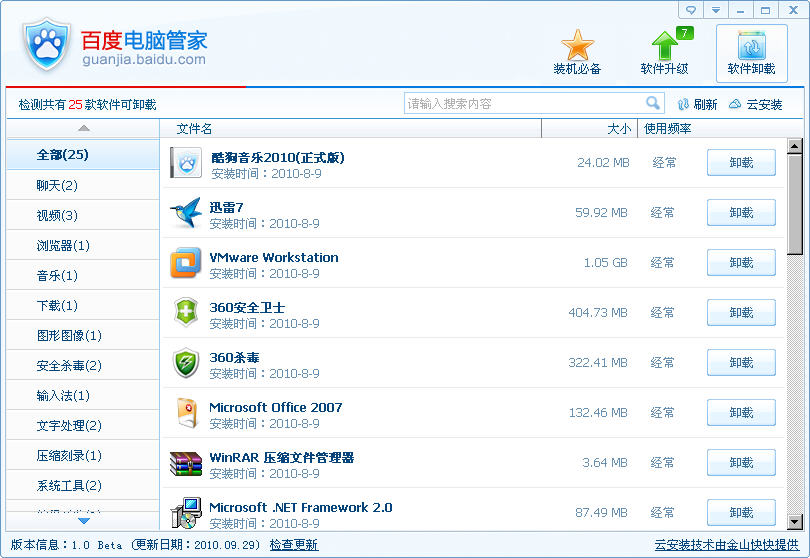The image size is (810, 558).
Task: Click the 云安装 cloud install button
Action: point(755,104)
